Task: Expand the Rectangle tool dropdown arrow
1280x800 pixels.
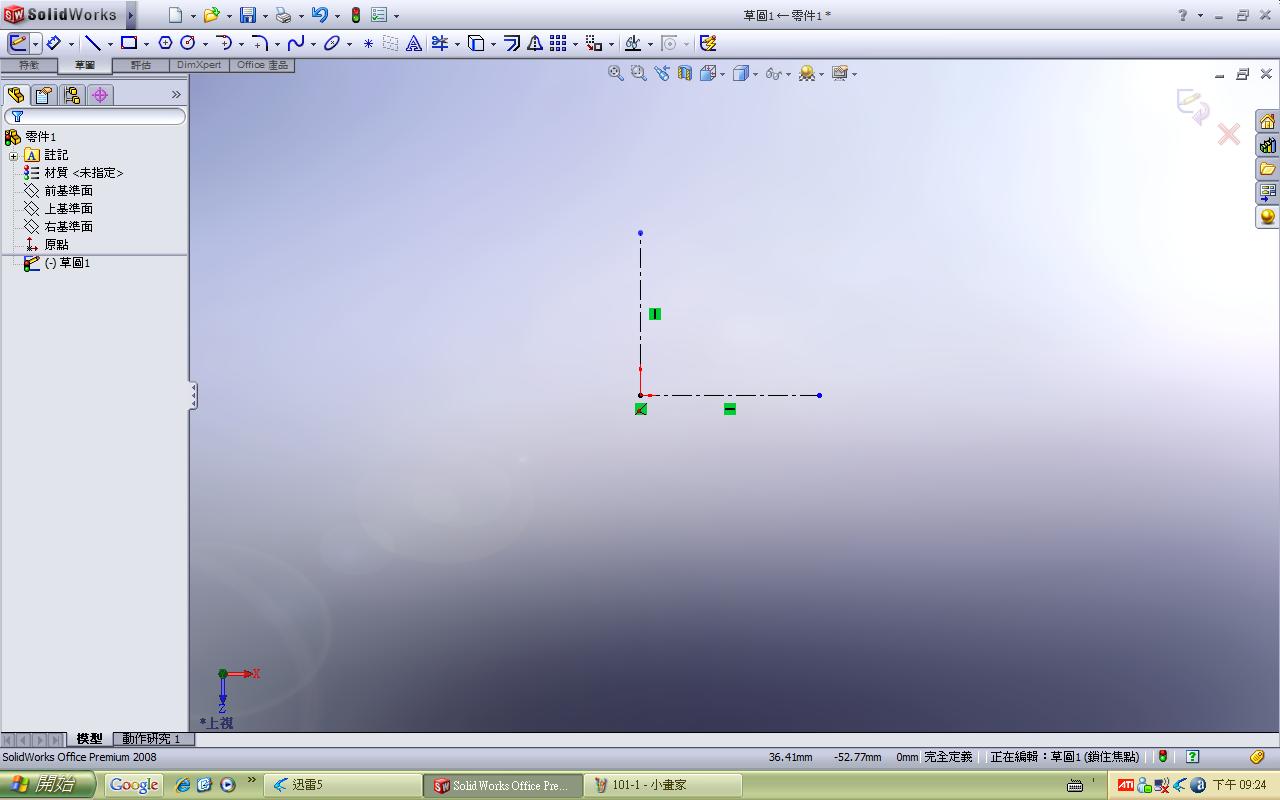Action: pos(146,44)
